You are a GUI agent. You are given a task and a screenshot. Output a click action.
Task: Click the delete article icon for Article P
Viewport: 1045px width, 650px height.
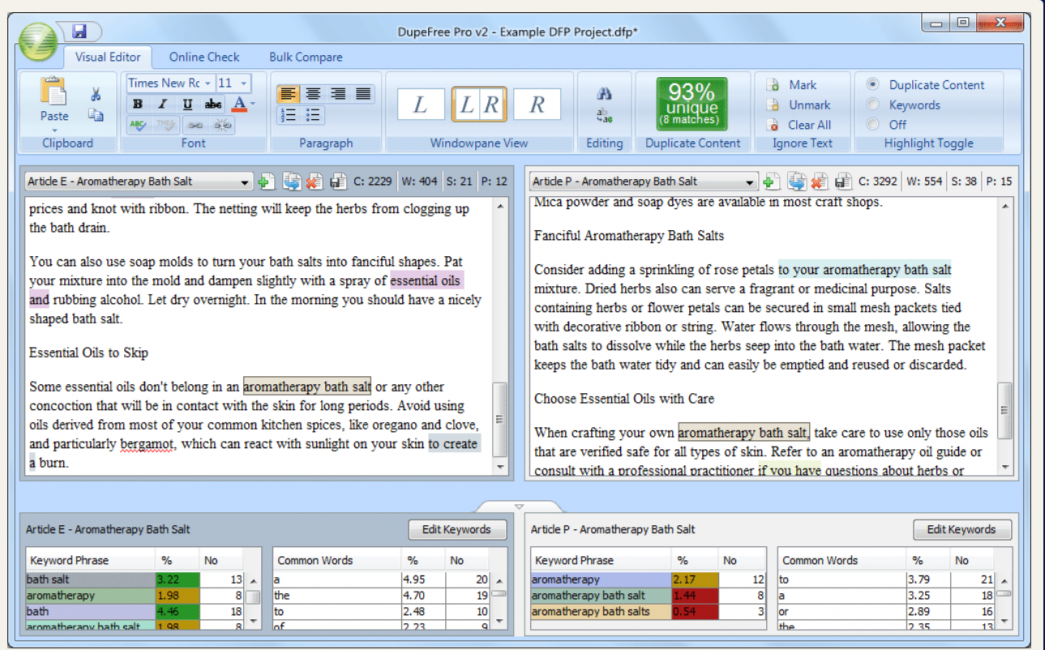click(819, 181)
